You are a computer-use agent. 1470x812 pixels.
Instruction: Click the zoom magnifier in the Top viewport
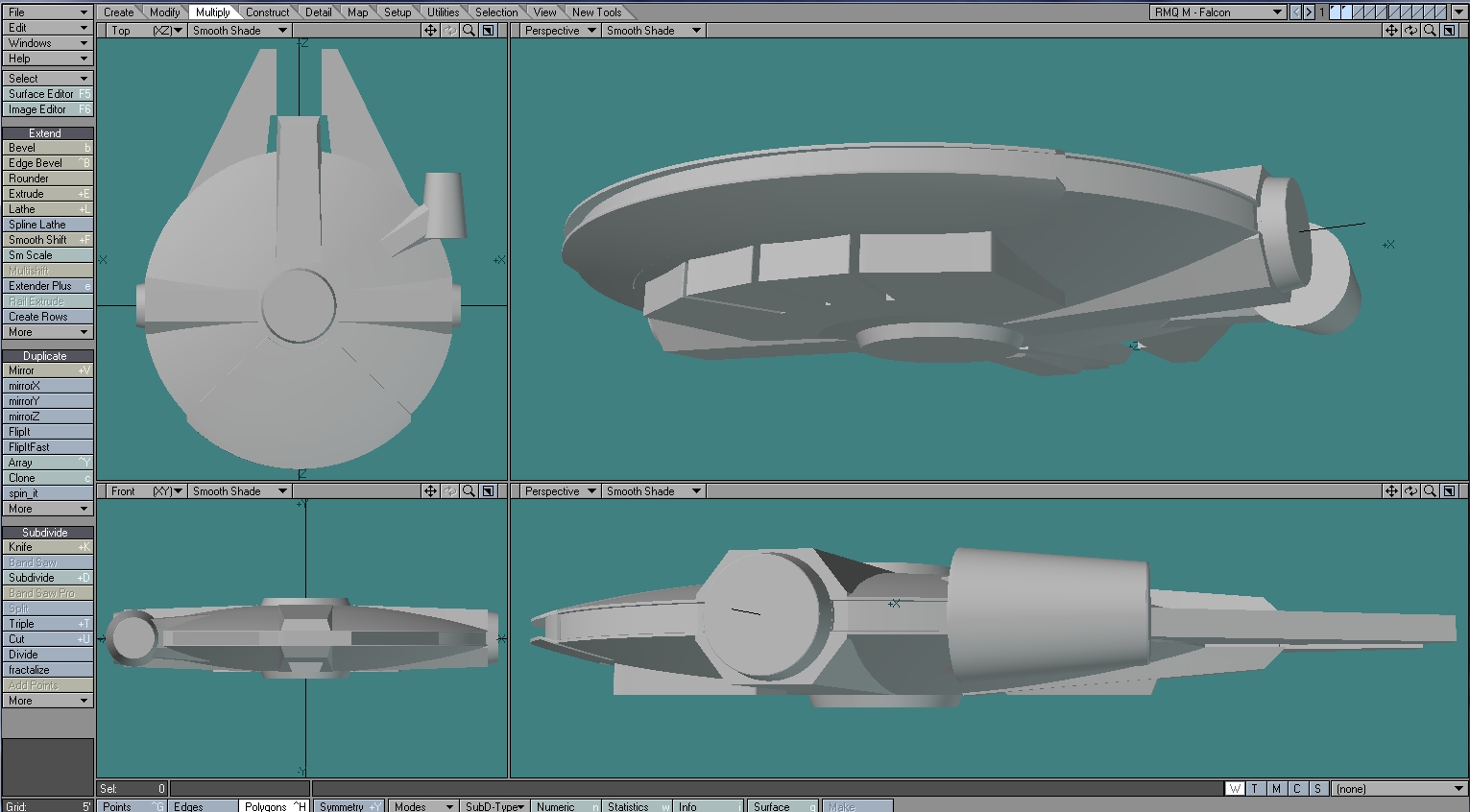coord(469,31)
